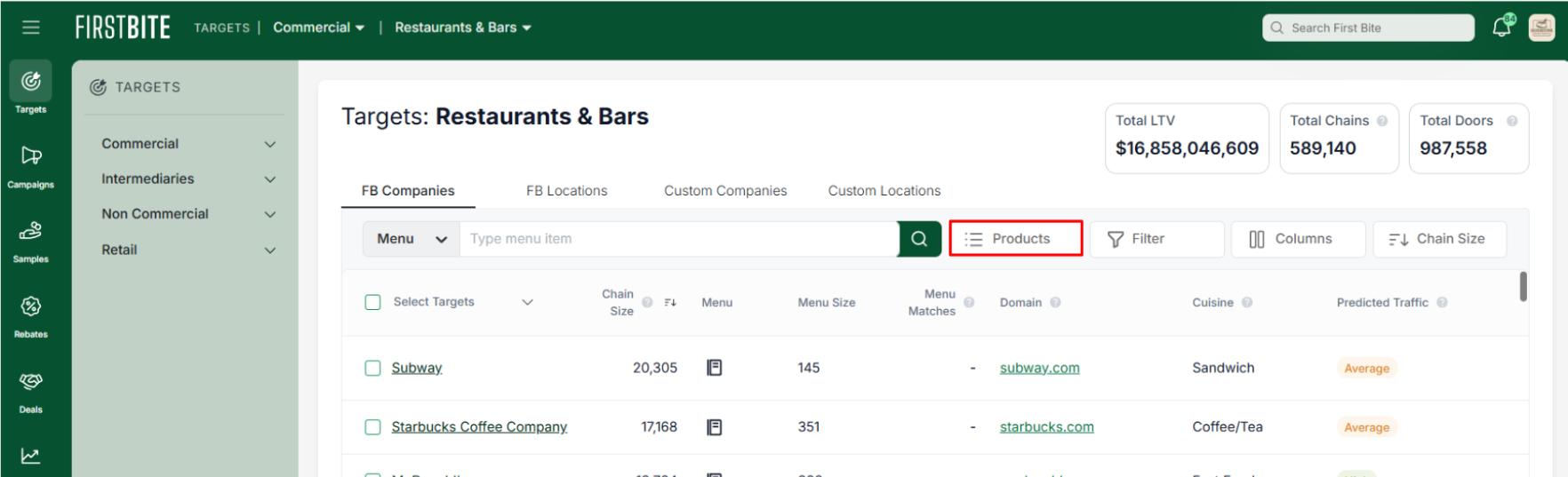Switch to the FB Locations tab
This screenshot has width=1568, height=477.
567,191
